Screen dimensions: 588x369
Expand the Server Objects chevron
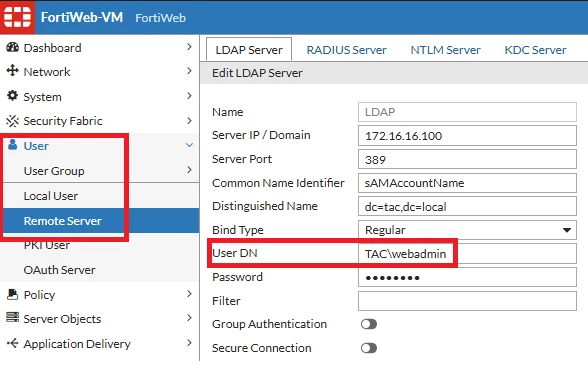189,318
